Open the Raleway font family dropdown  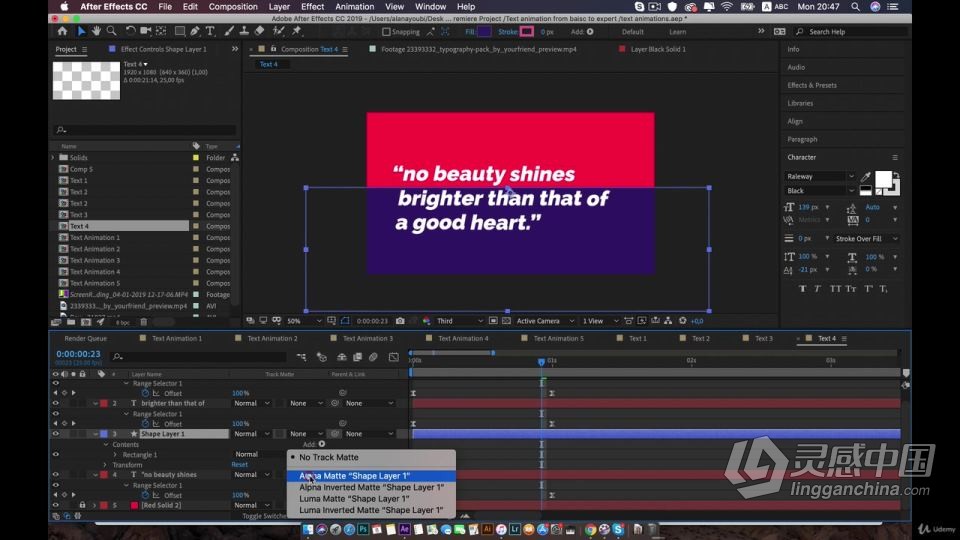tap(820, 176)
